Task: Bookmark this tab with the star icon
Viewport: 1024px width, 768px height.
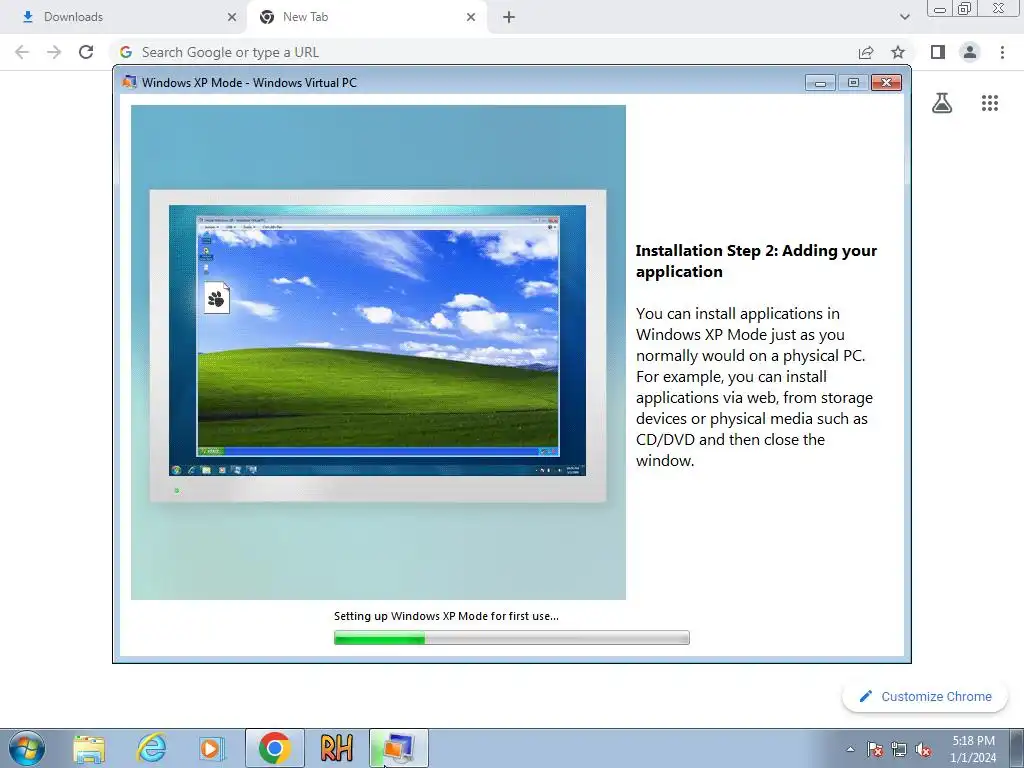Action: pos(898,52)
